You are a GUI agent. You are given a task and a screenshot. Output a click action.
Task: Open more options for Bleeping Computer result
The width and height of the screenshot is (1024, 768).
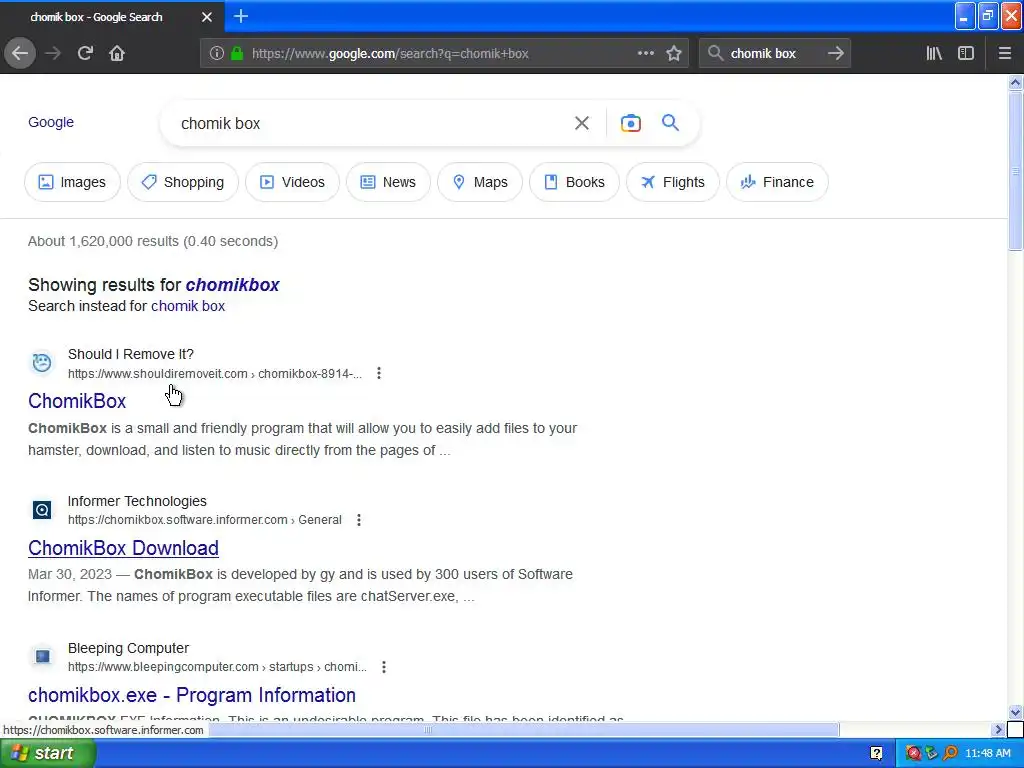[384, 667]
